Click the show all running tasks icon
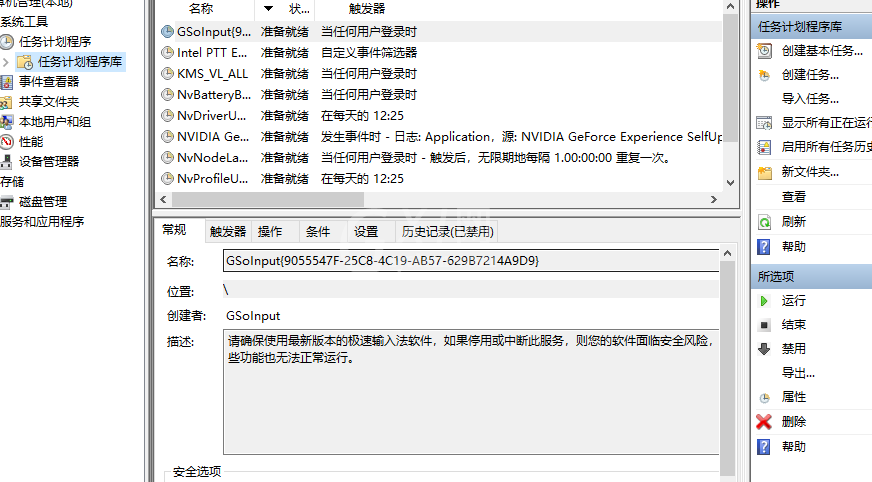Image resolution: width=872 pixels, height=482 pixels. click(x=765, y=123)
